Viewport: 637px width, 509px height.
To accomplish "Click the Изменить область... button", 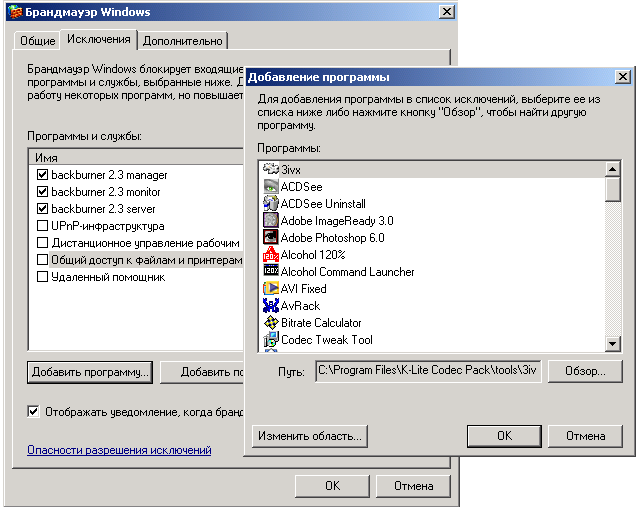I will 310,436.
